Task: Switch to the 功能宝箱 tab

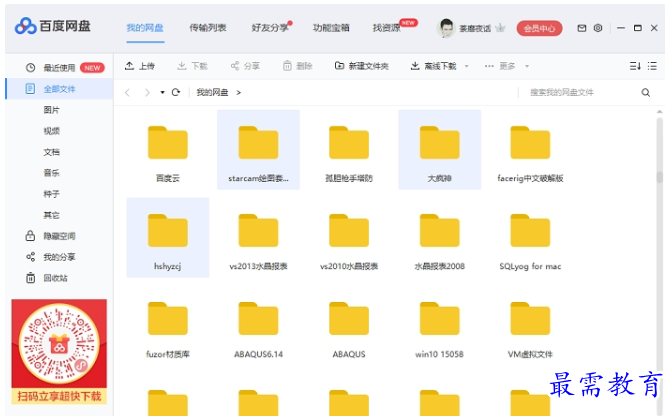Action: 331,28
